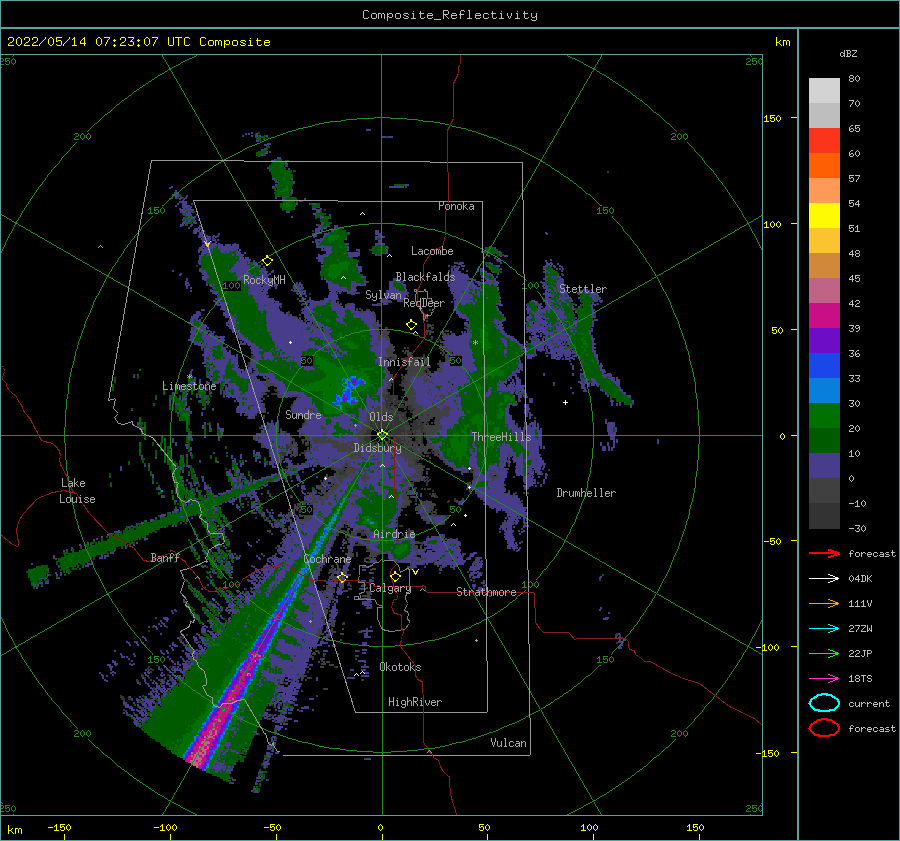This screenshot has height=841, width=900.
Task: Click the Banff label
Action: pyautogui.click(x=165, y=557)
